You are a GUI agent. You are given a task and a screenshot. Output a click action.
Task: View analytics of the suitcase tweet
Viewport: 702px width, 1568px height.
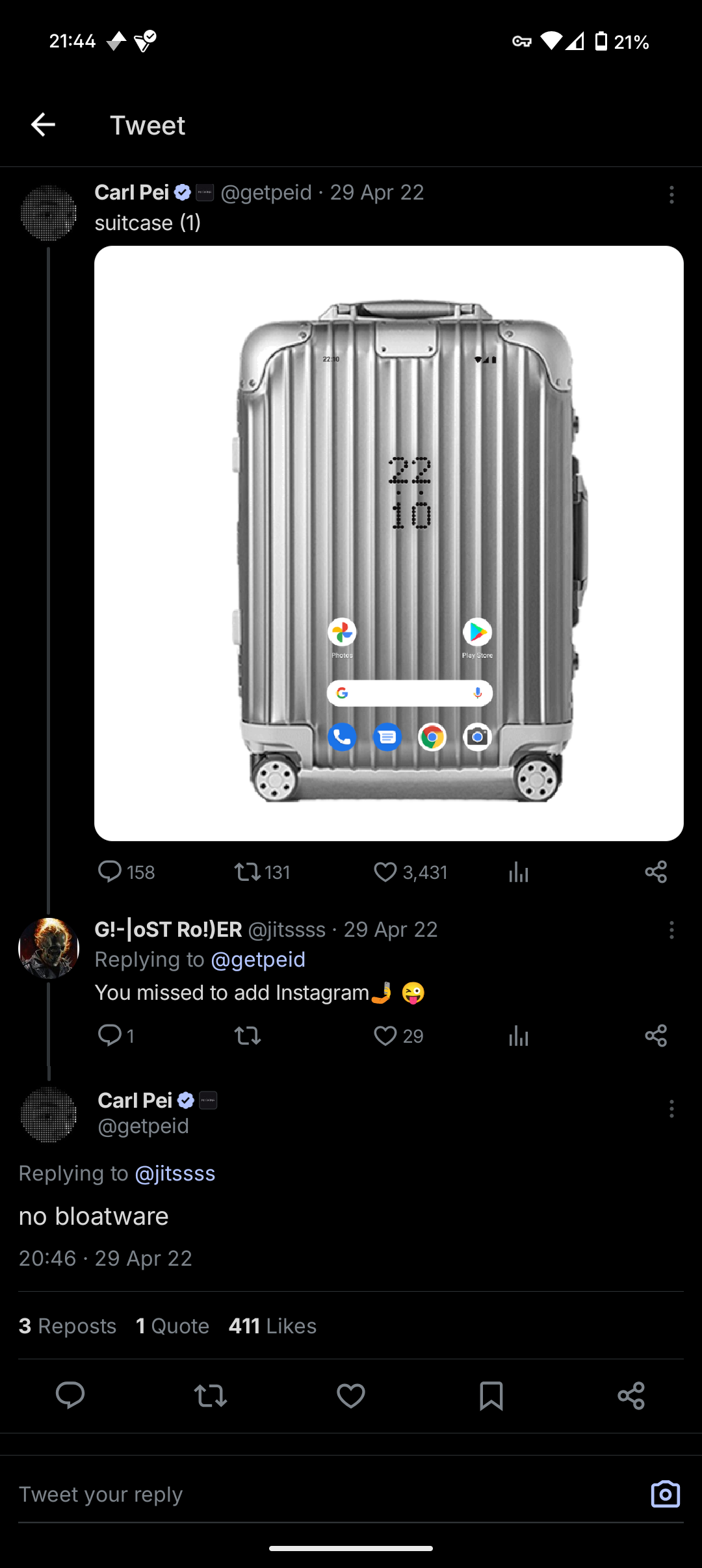click(x=519, y=872)
